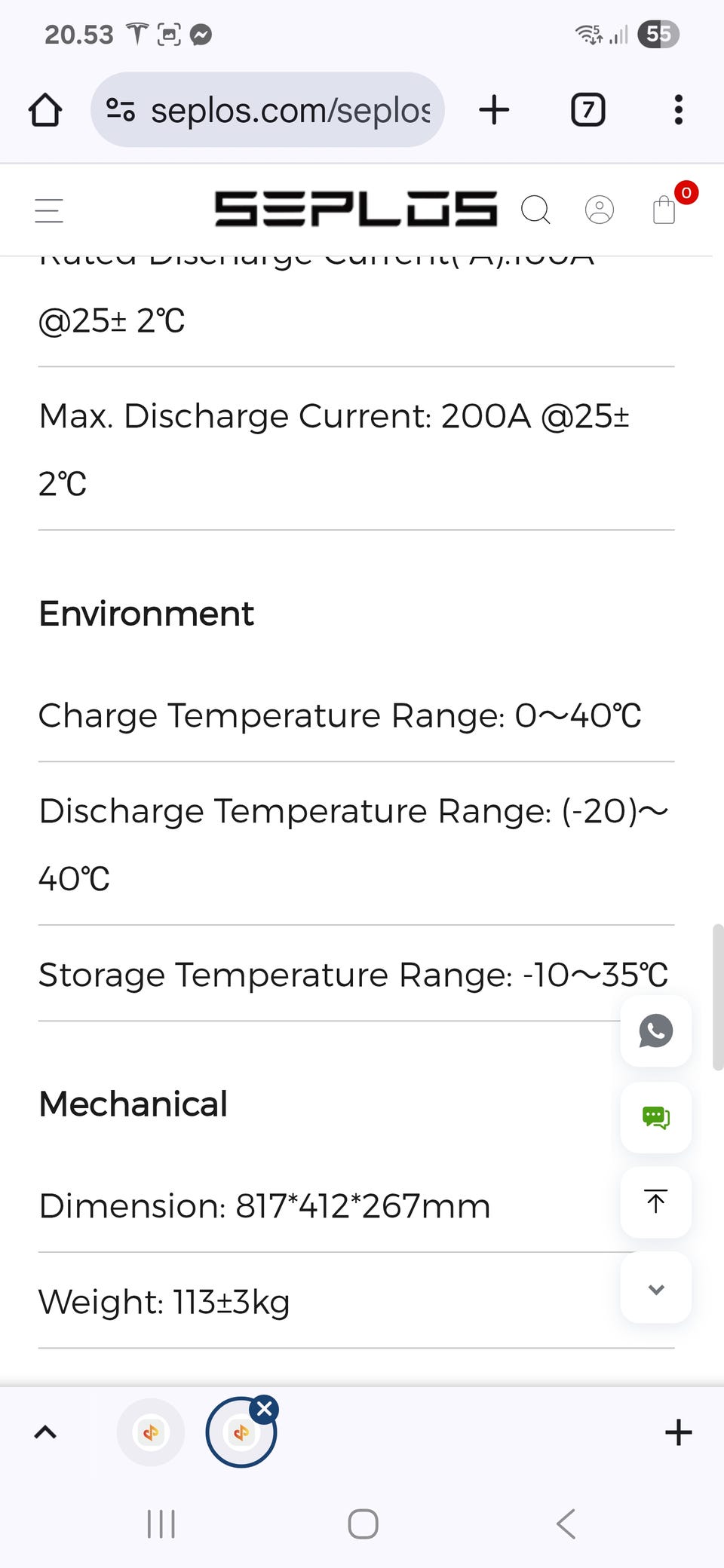The image size is (724, 1568).
Task: Open the tab switcher showing 7 tabs
Action: (x=587, y=110)
